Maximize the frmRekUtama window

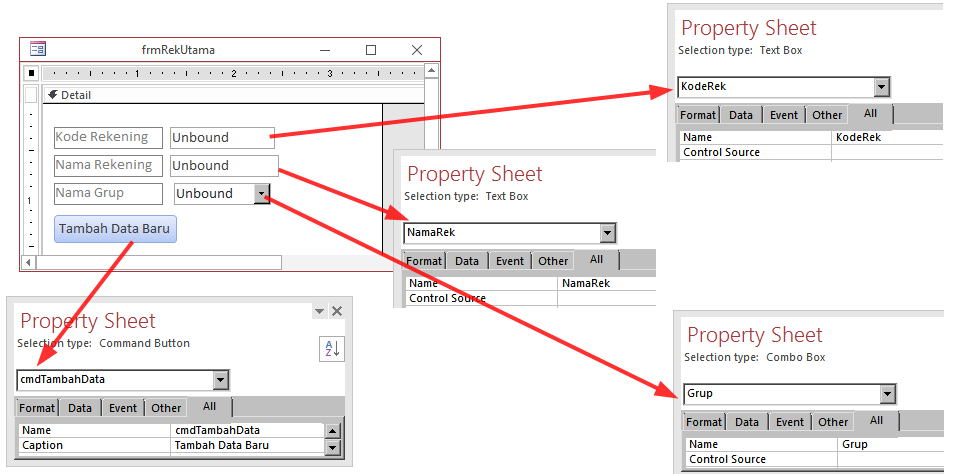(x=371, y=50)
